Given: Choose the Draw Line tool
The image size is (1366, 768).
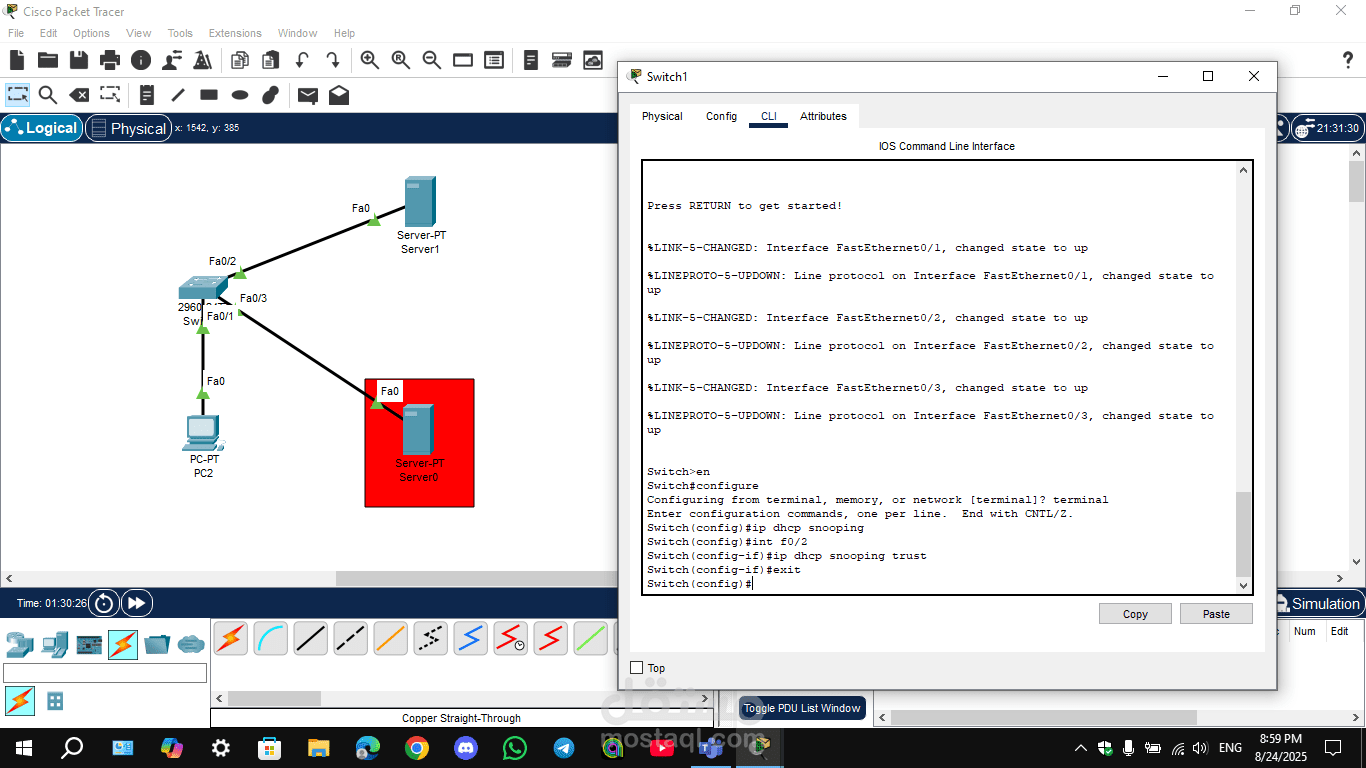Looking at the screenshot, I should tap(178, 95).
